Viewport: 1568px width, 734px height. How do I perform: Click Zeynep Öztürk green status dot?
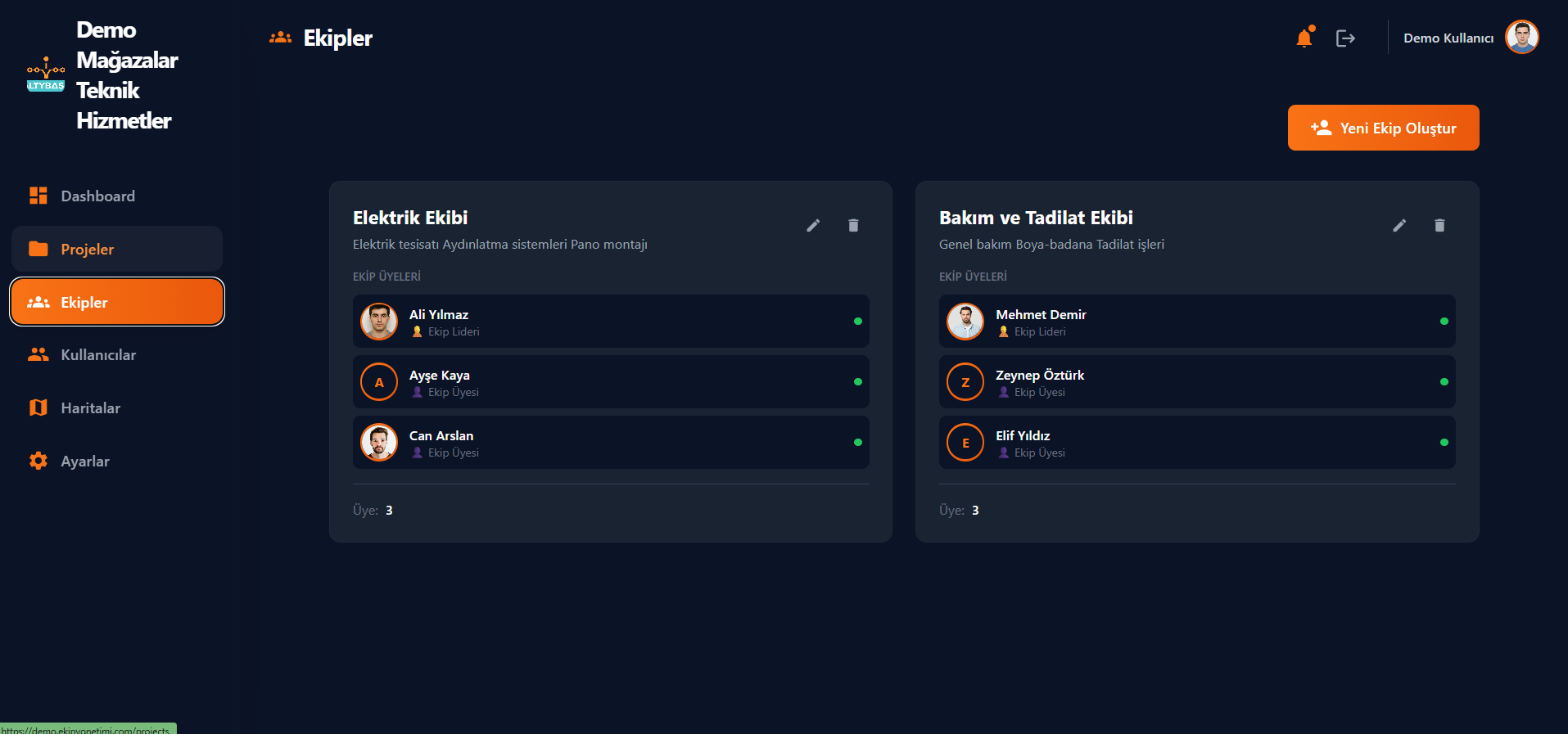[x=1444, y=382]
